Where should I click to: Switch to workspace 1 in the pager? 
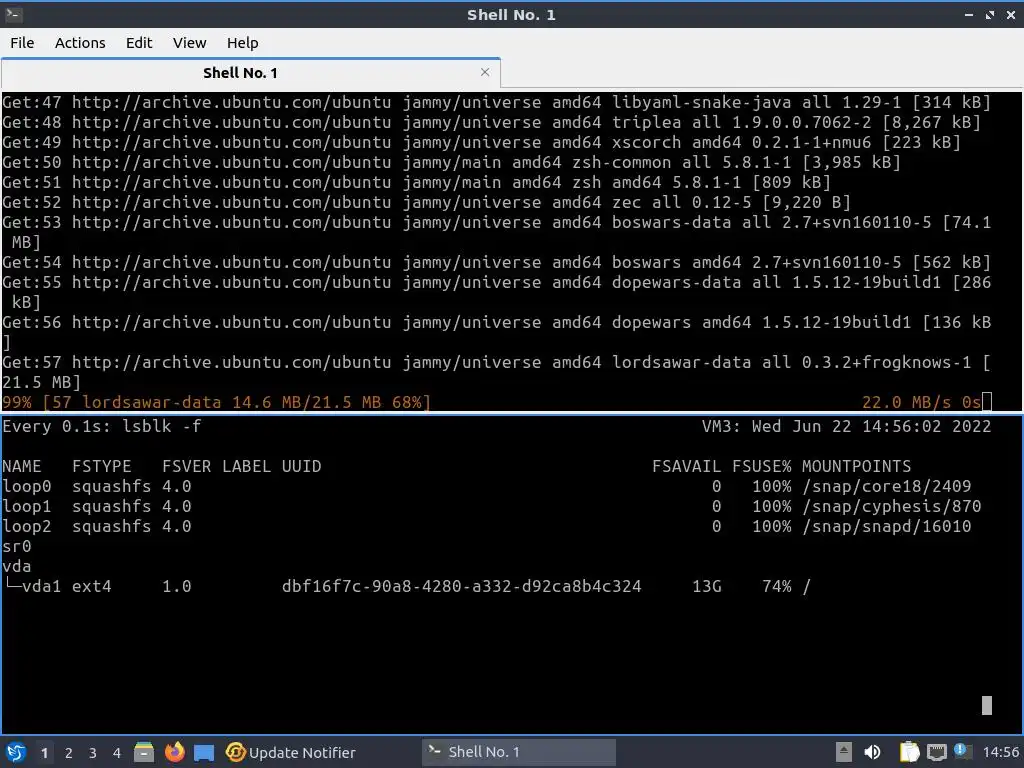point(44,753)
